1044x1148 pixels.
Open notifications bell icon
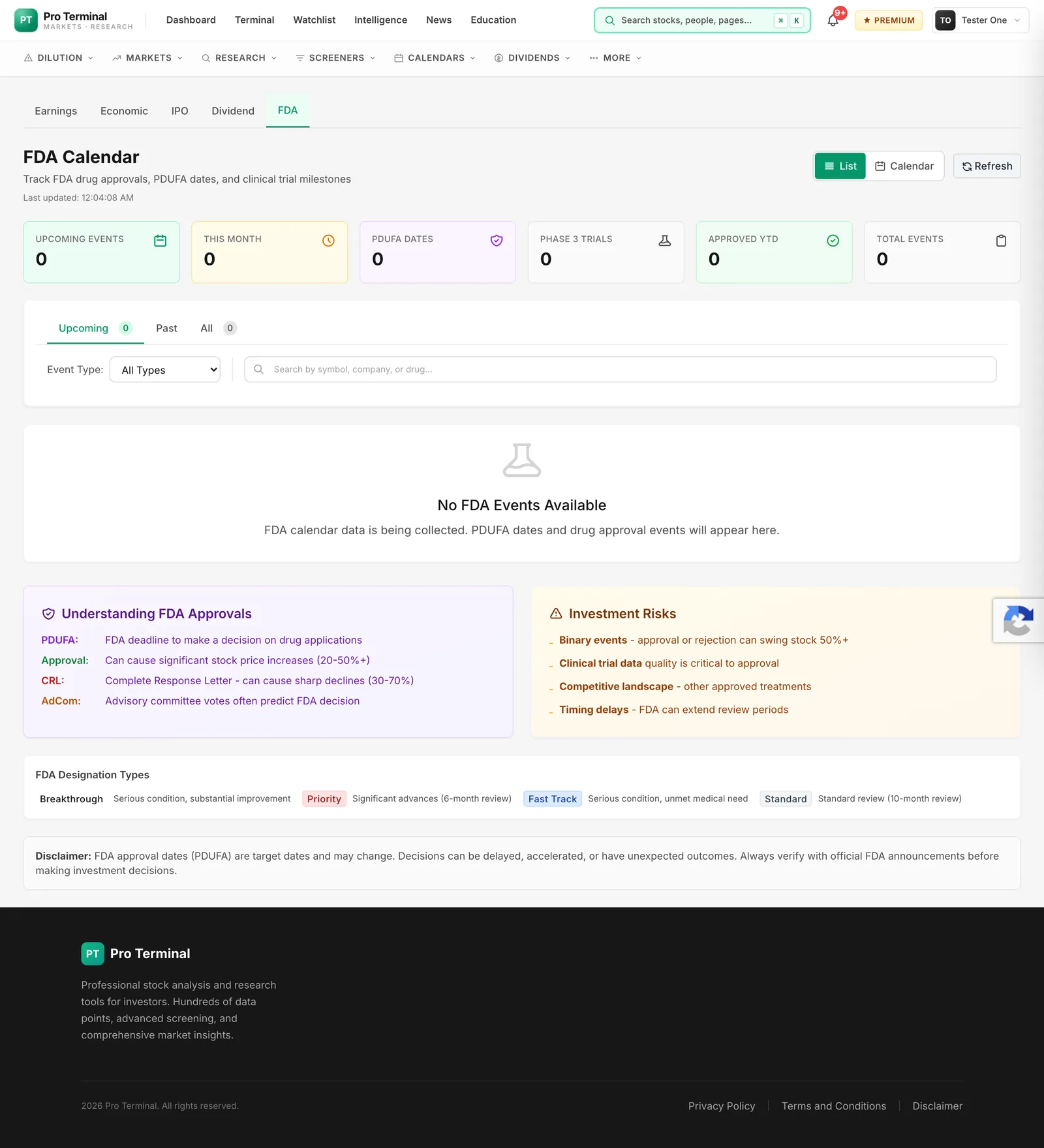click(x=833, y=20)
